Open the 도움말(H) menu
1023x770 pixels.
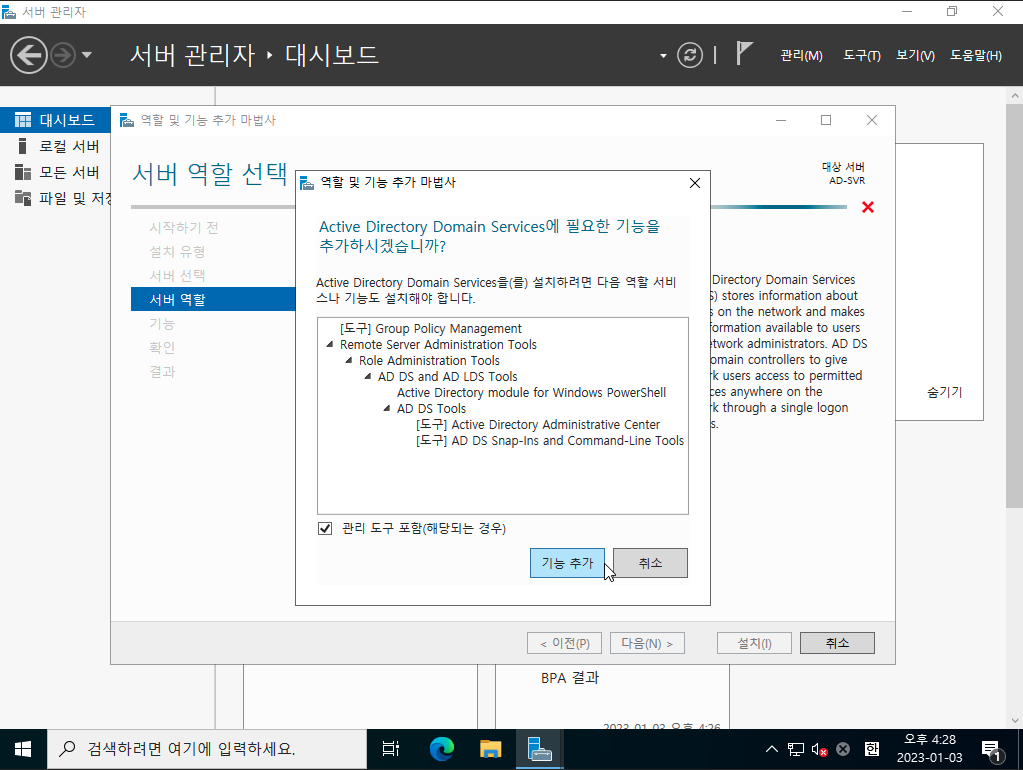(975, 55)
